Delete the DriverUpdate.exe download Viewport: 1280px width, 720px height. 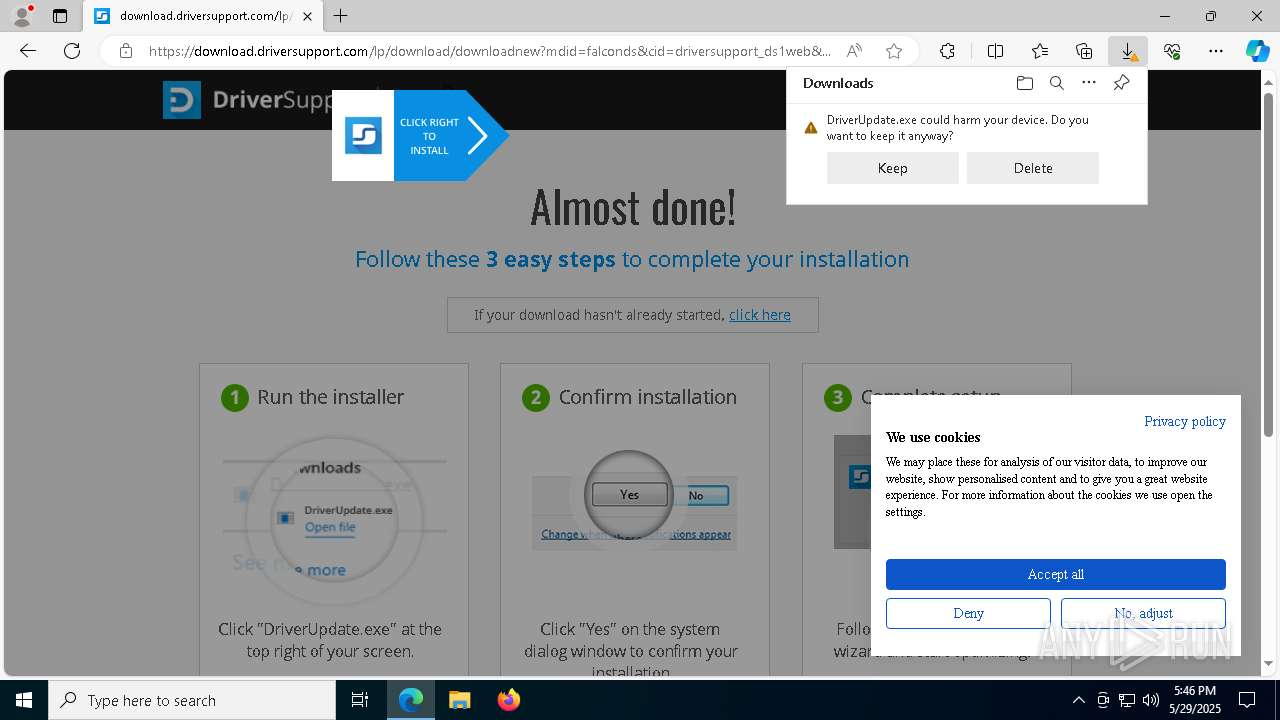[1032, 168]
